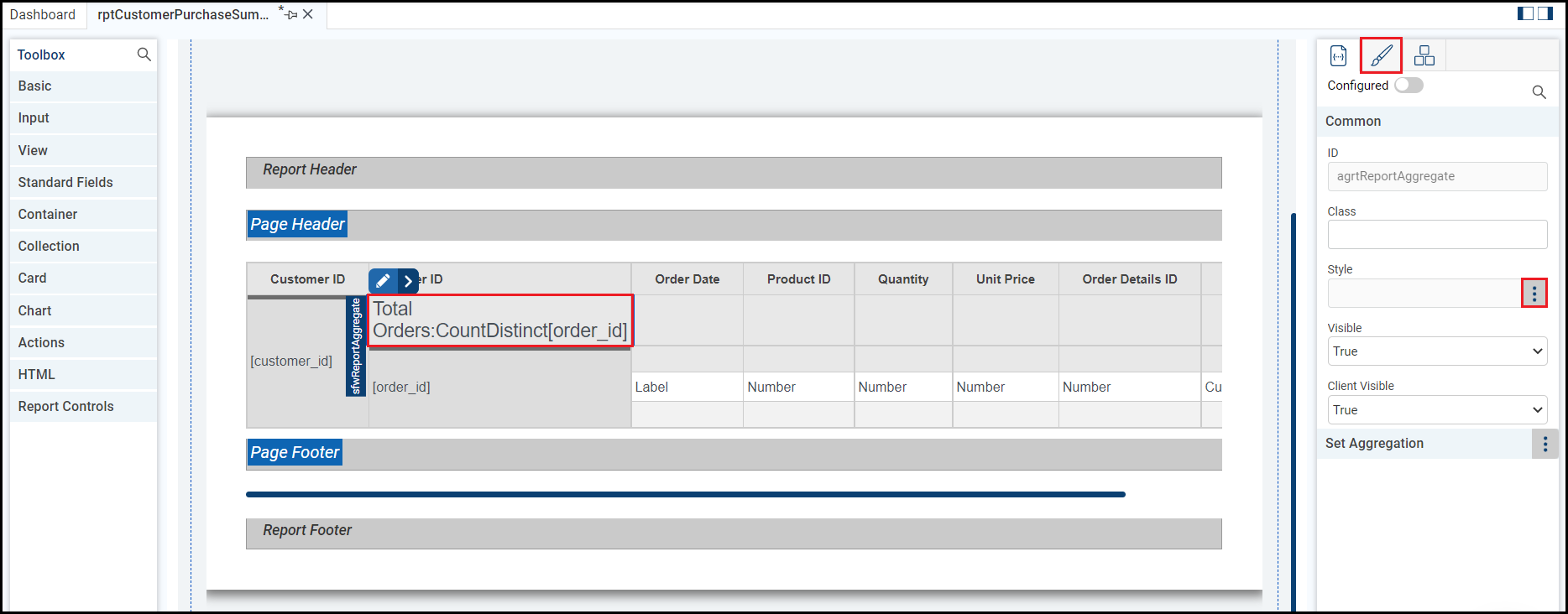1568x614 pixels.
Task: Open the curly-brace properties tab icon
Action: (1339, 56)
